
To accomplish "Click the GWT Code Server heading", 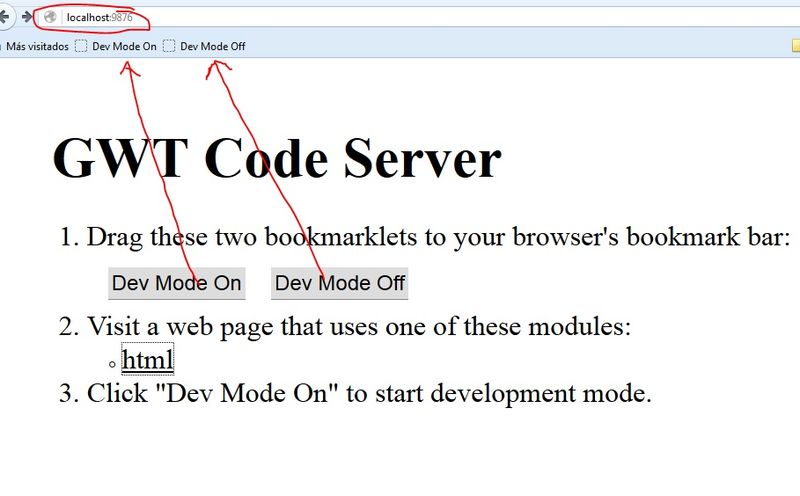I will 277,159.
